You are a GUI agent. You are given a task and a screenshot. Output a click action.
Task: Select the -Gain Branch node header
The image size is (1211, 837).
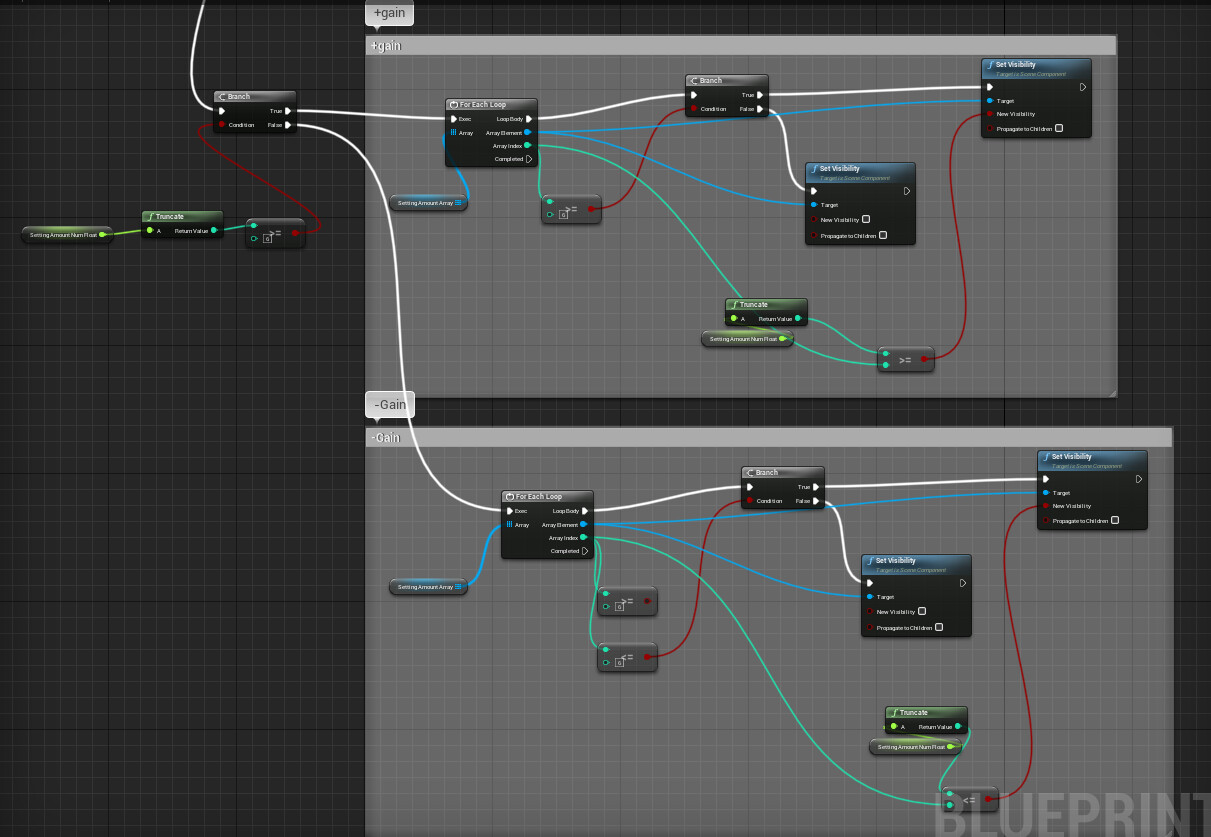coord(783,473)
